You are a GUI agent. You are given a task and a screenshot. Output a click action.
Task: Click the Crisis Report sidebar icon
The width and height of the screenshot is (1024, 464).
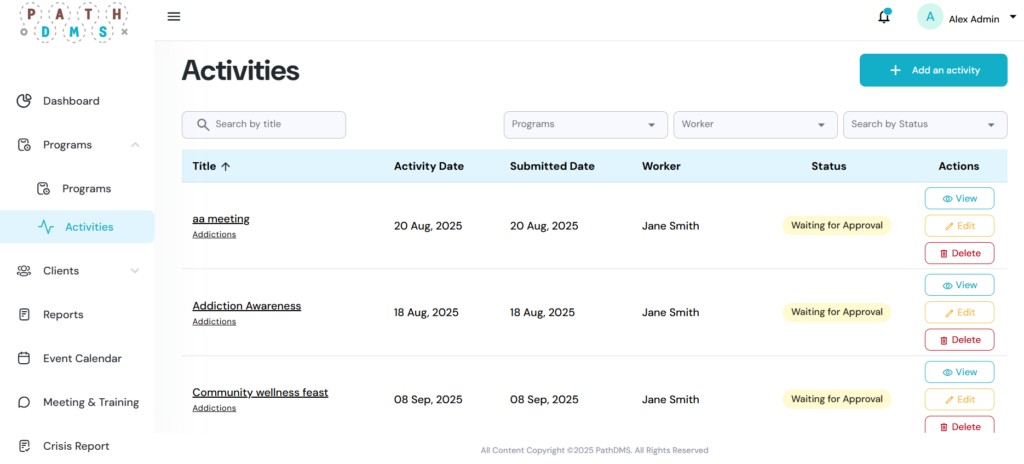[x=24, y=446]
